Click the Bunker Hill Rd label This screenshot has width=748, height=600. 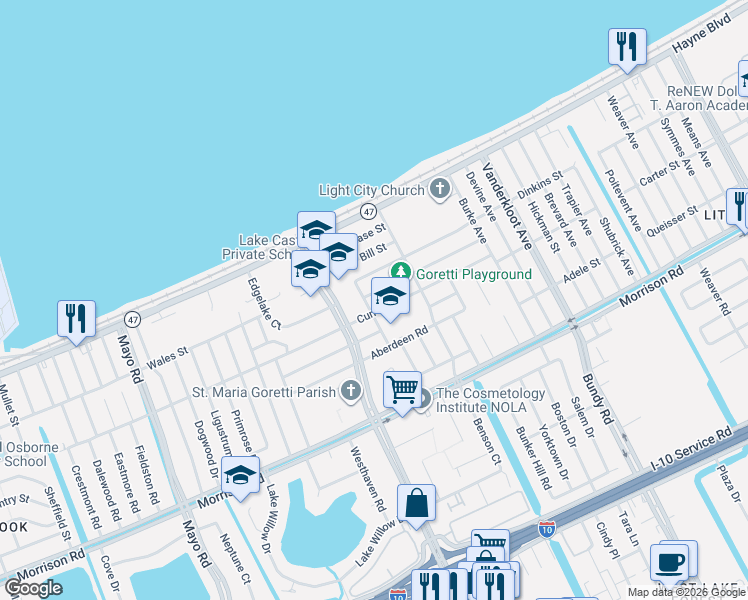point(534,458)
